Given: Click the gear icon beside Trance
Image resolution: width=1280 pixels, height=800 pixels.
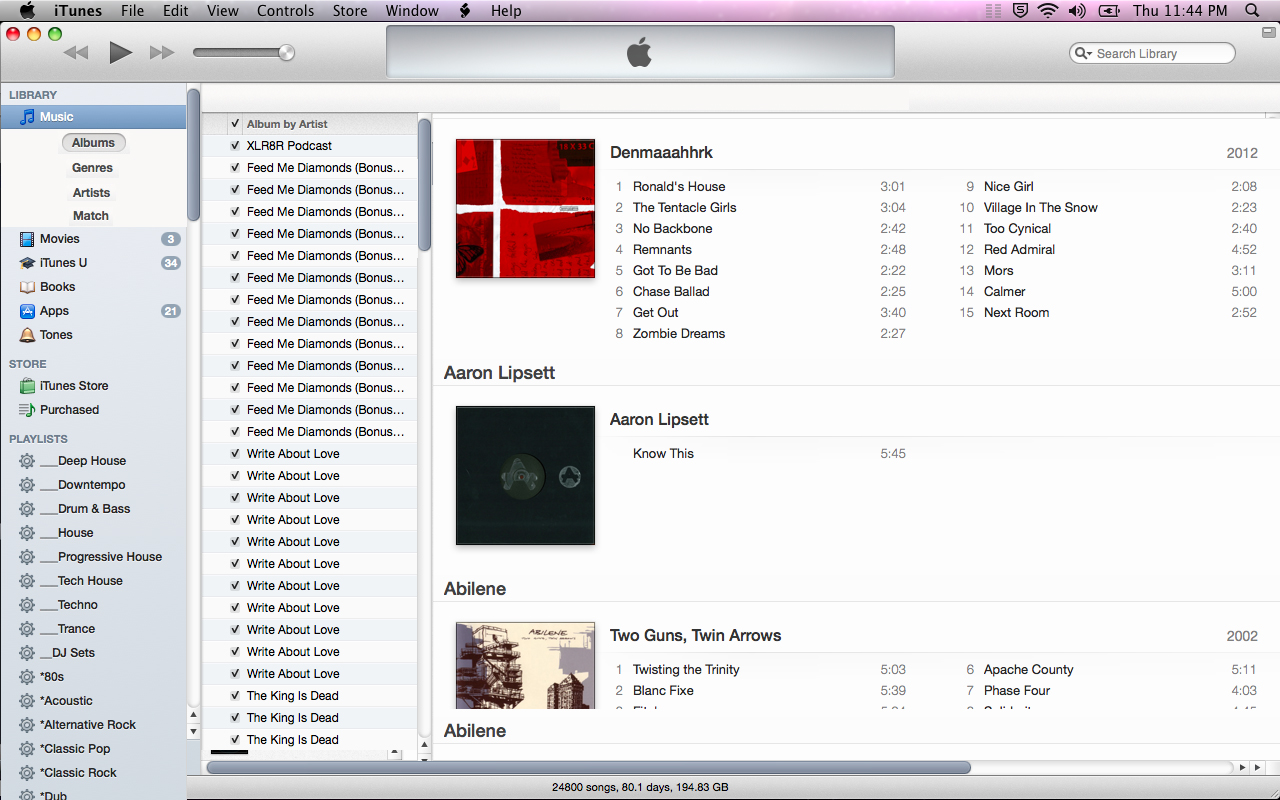Looking at the screenshot, I should pyautogui.click(x=27, y=629).
